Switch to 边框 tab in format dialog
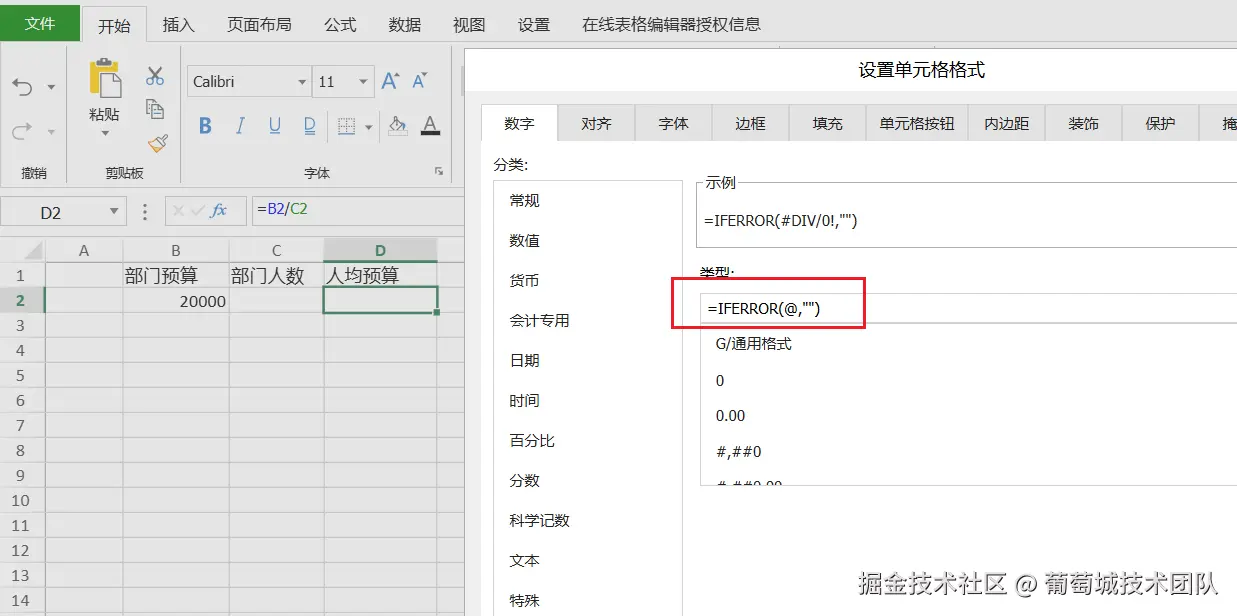 point(750,124)
